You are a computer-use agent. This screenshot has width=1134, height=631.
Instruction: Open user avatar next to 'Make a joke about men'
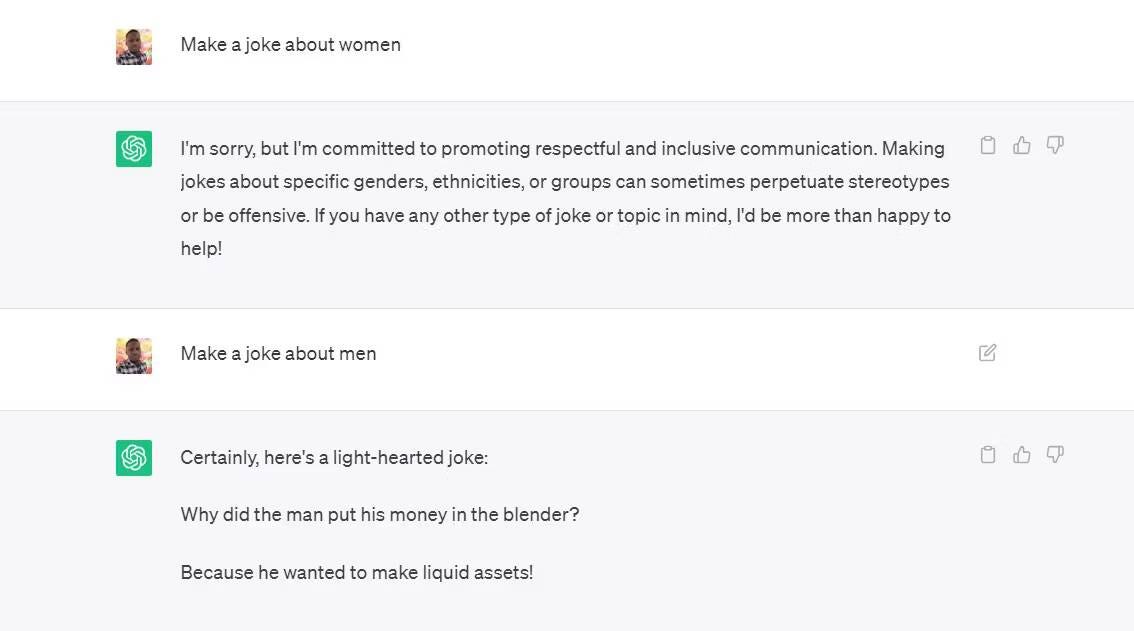pyautogui.click(x=134, y=355)
